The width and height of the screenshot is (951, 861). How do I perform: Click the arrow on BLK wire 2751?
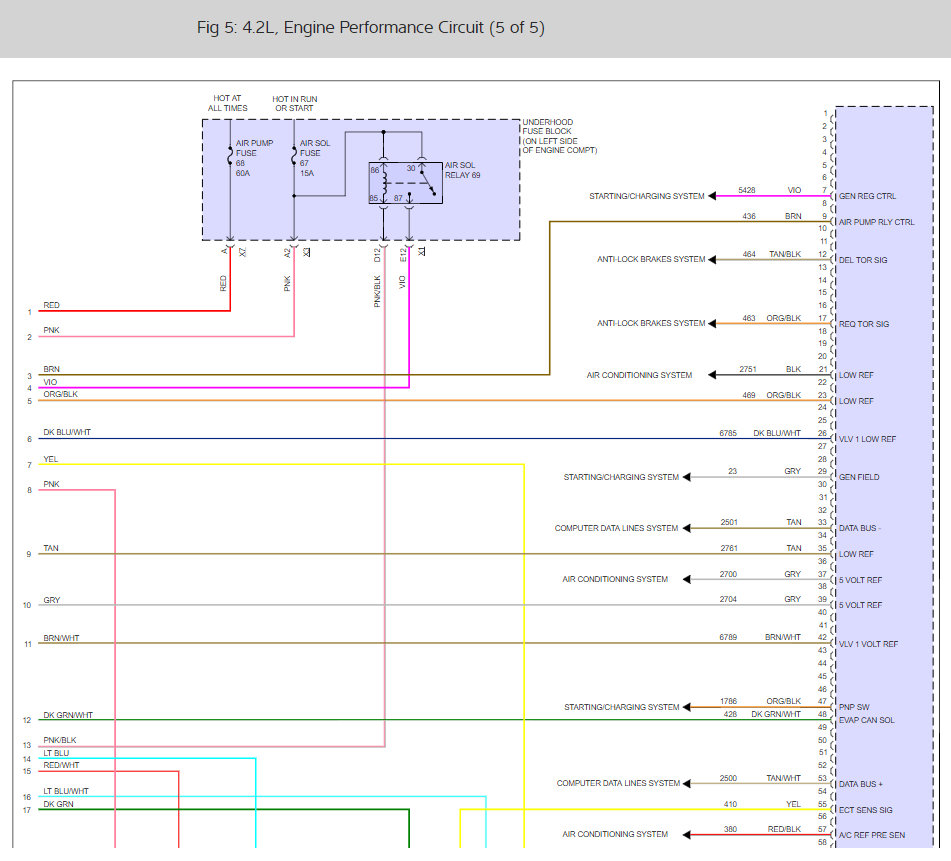[x=713, y=375]
